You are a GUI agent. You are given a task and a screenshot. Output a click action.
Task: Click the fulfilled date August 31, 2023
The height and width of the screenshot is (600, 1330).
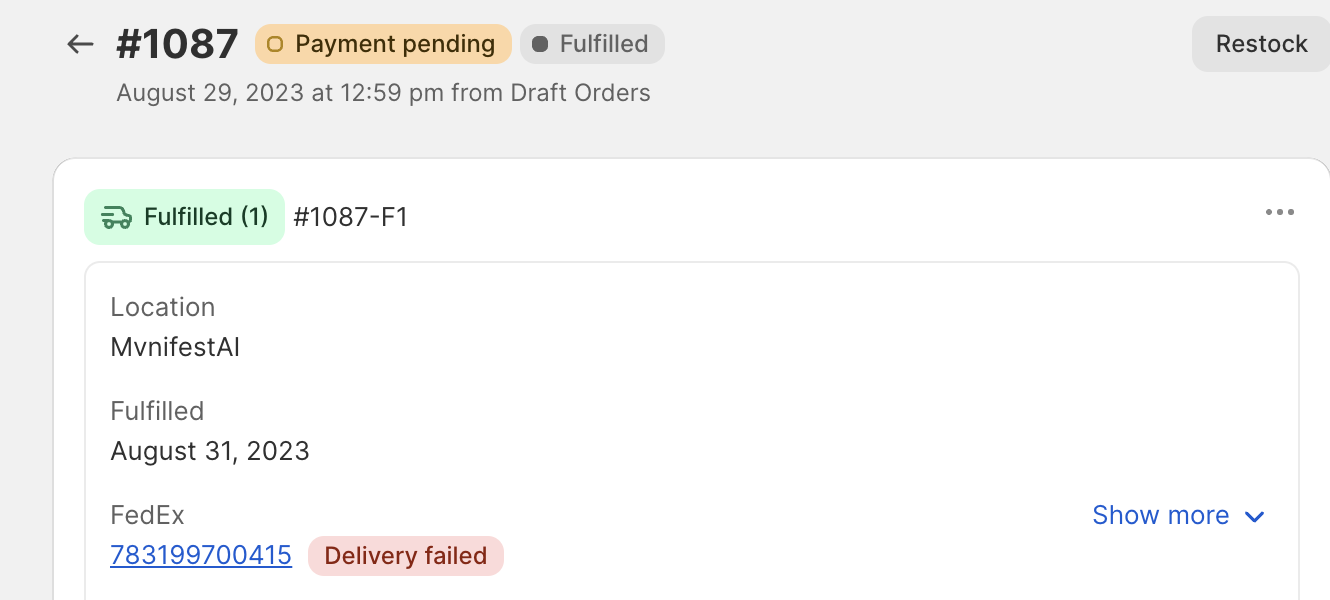click(210, 451)
